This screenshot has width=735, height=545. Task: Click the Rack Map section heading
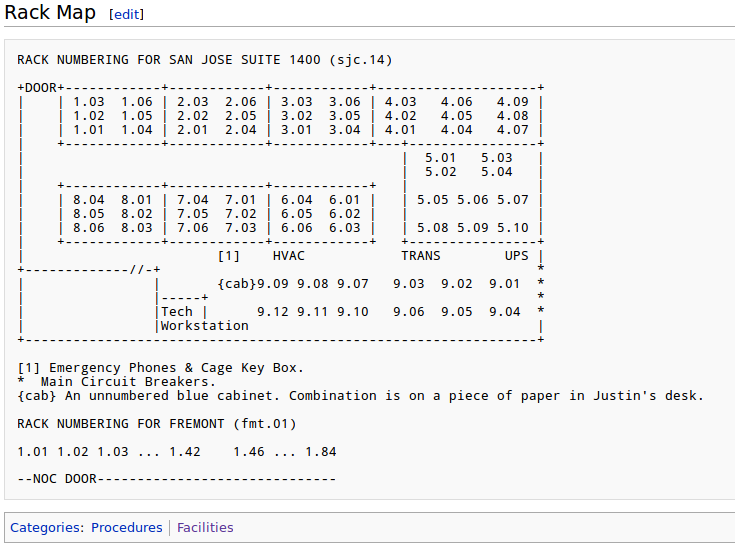click(x=50, y=13)
